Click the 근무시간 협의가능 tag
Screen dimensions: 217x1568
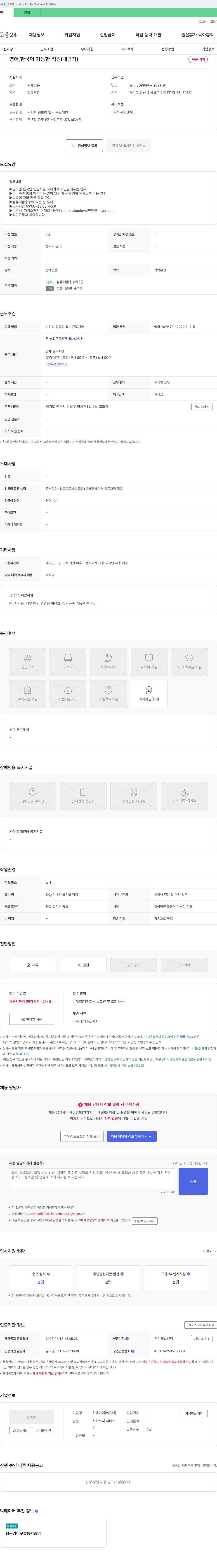57,364
